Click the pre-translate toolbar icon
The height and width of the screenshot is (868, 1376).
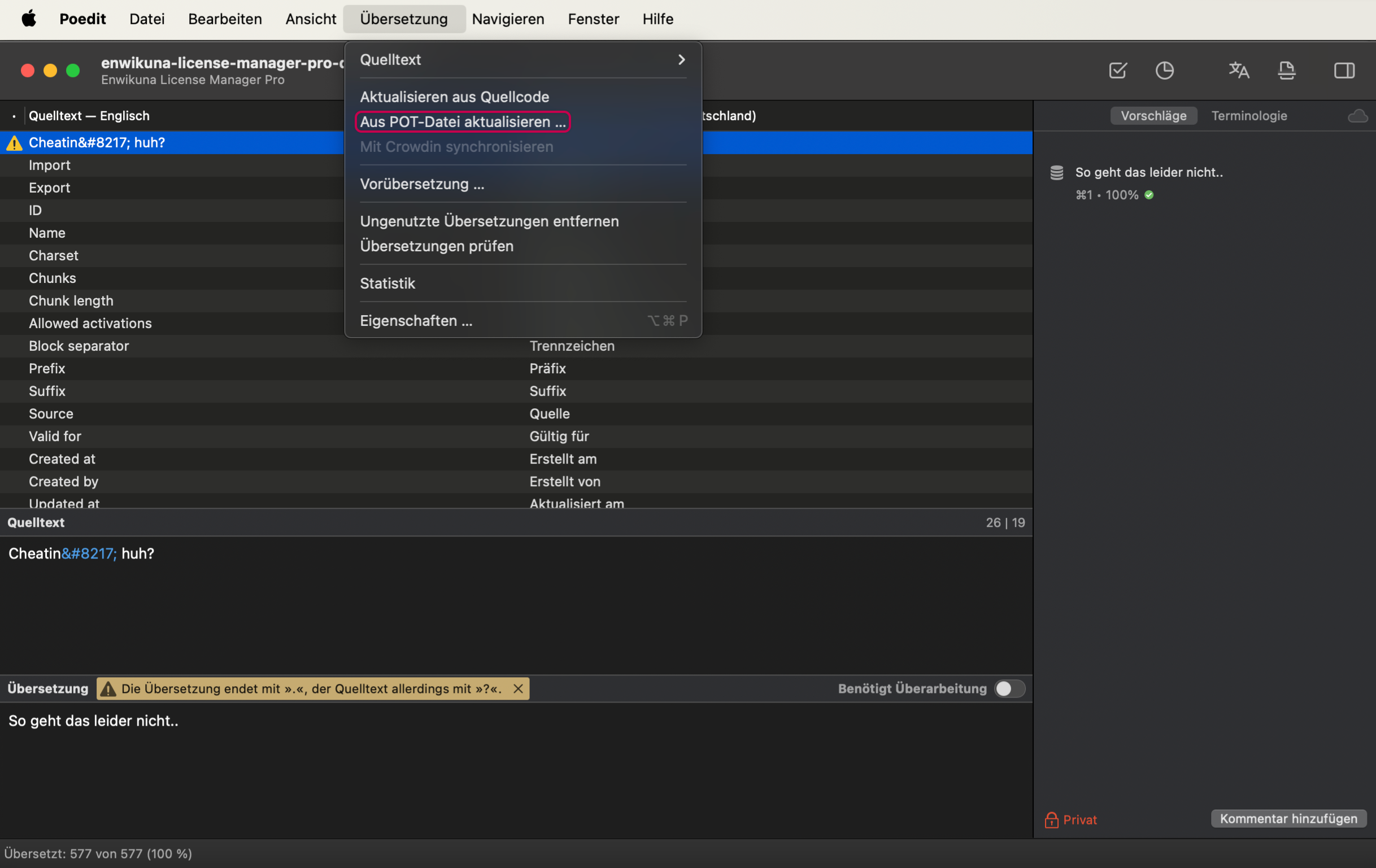[x=1239, y=70]
